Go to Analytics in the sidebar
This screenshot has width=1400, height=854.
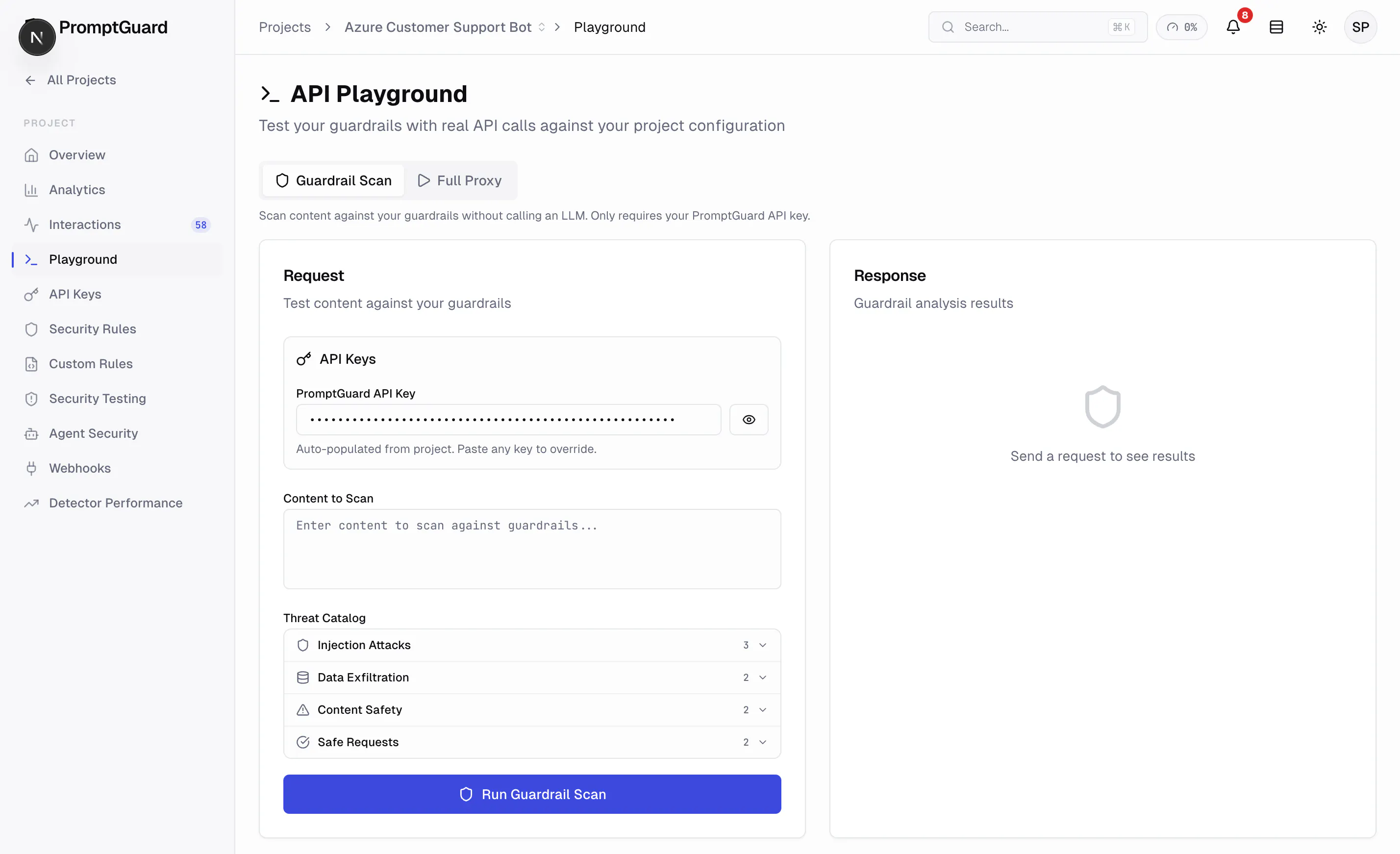click(117, 190)
